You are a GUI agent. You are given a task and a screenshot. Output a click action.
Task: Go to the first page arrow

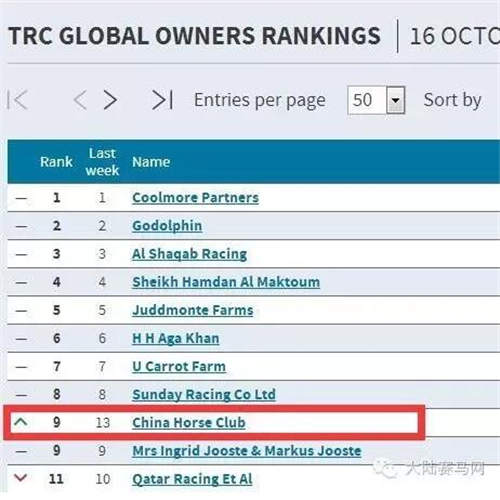coord(17,100)
